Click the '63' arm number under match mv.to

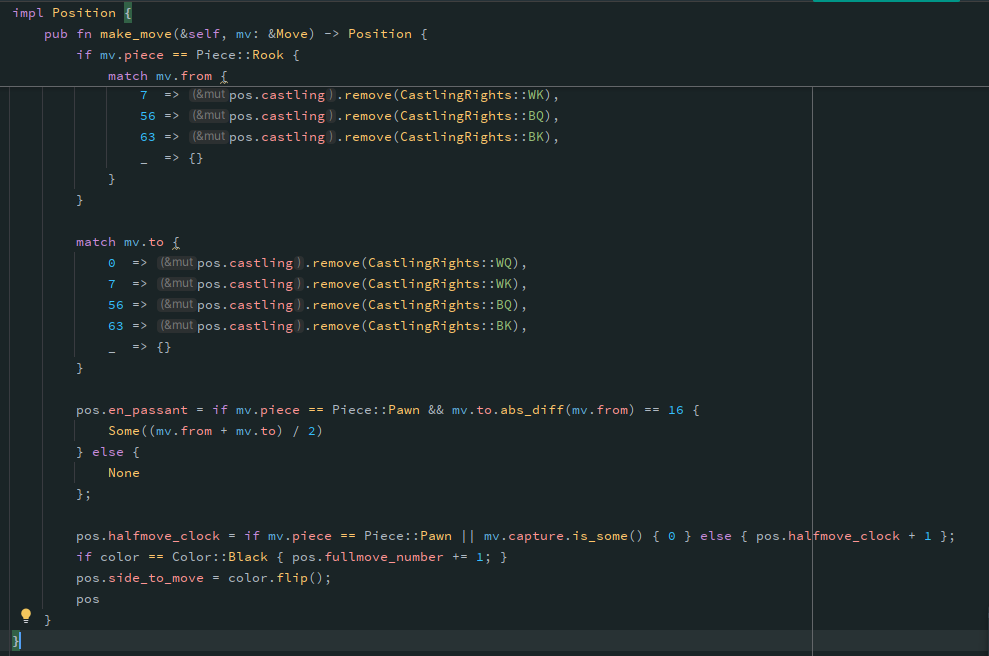tap(115, 326)
